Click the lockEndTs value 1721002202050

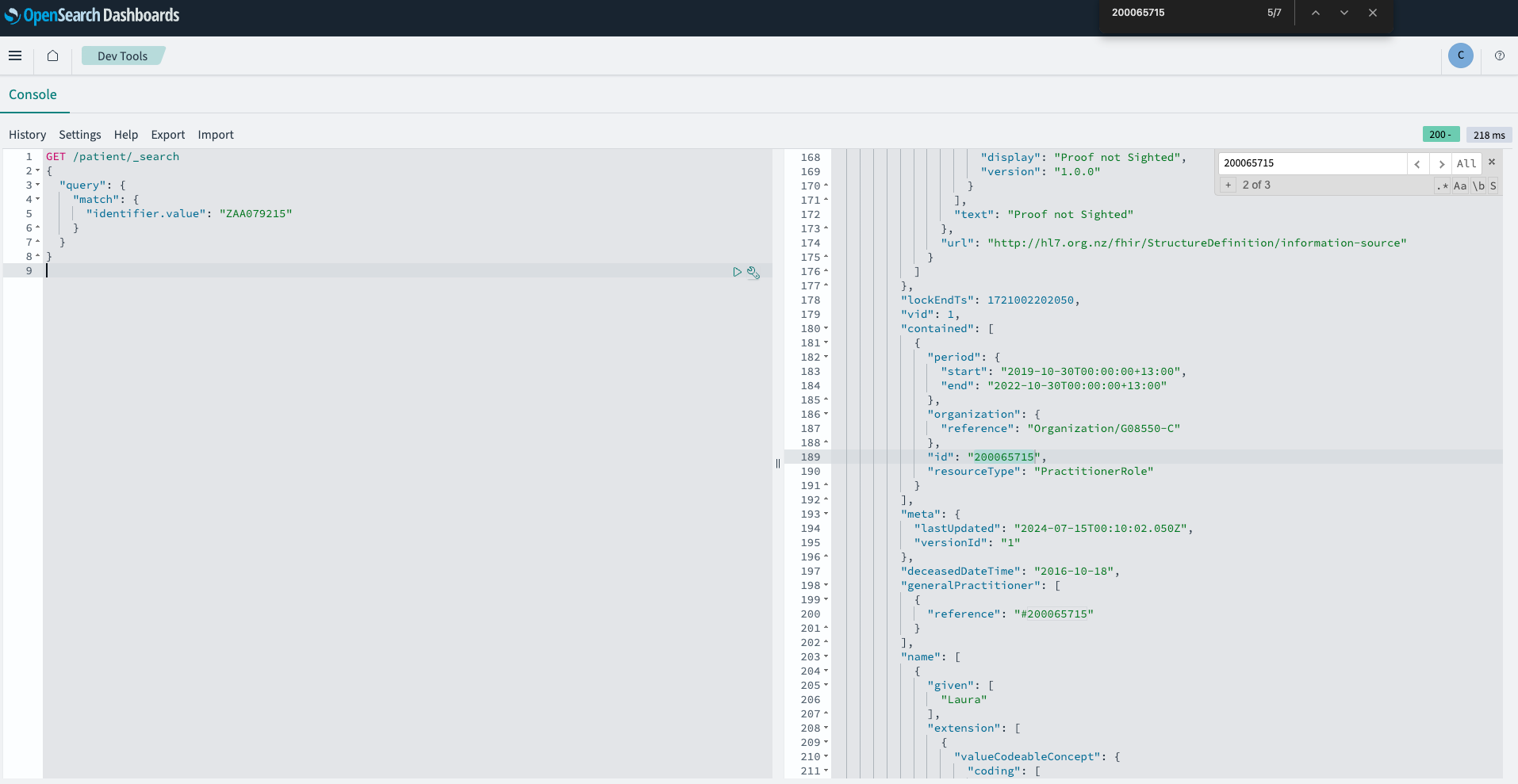[1030, 300]
